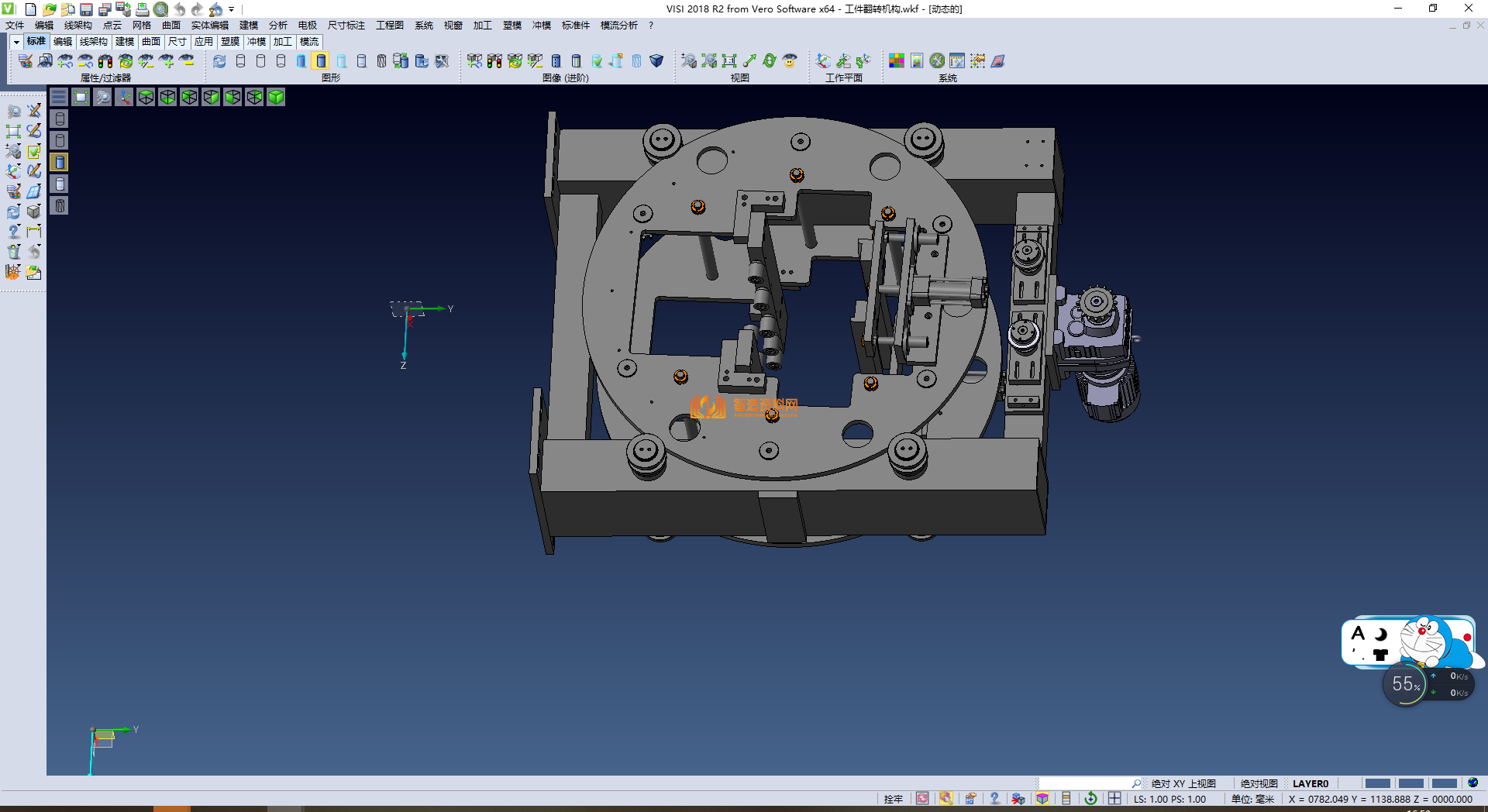Click the traffic light filter icon

point(105,60)
